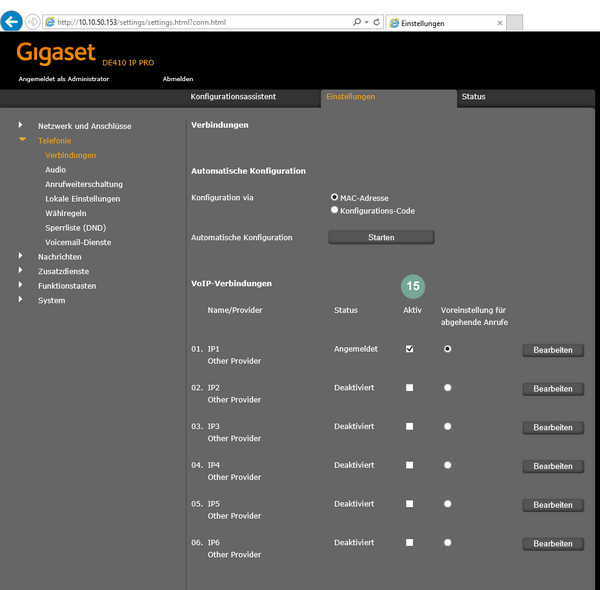Open Netzwerk und Anschlüsse menu item

point(85,126)
